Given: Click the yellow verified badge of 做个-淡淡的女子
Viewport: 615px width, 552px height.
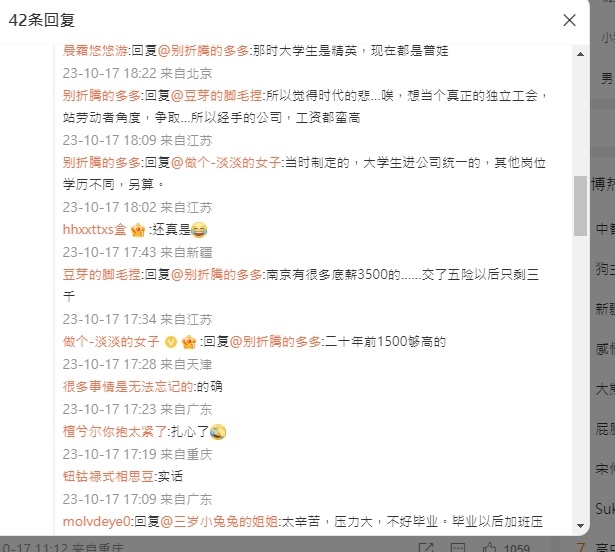Looking at the screenshot, I should tap(171, 342).
